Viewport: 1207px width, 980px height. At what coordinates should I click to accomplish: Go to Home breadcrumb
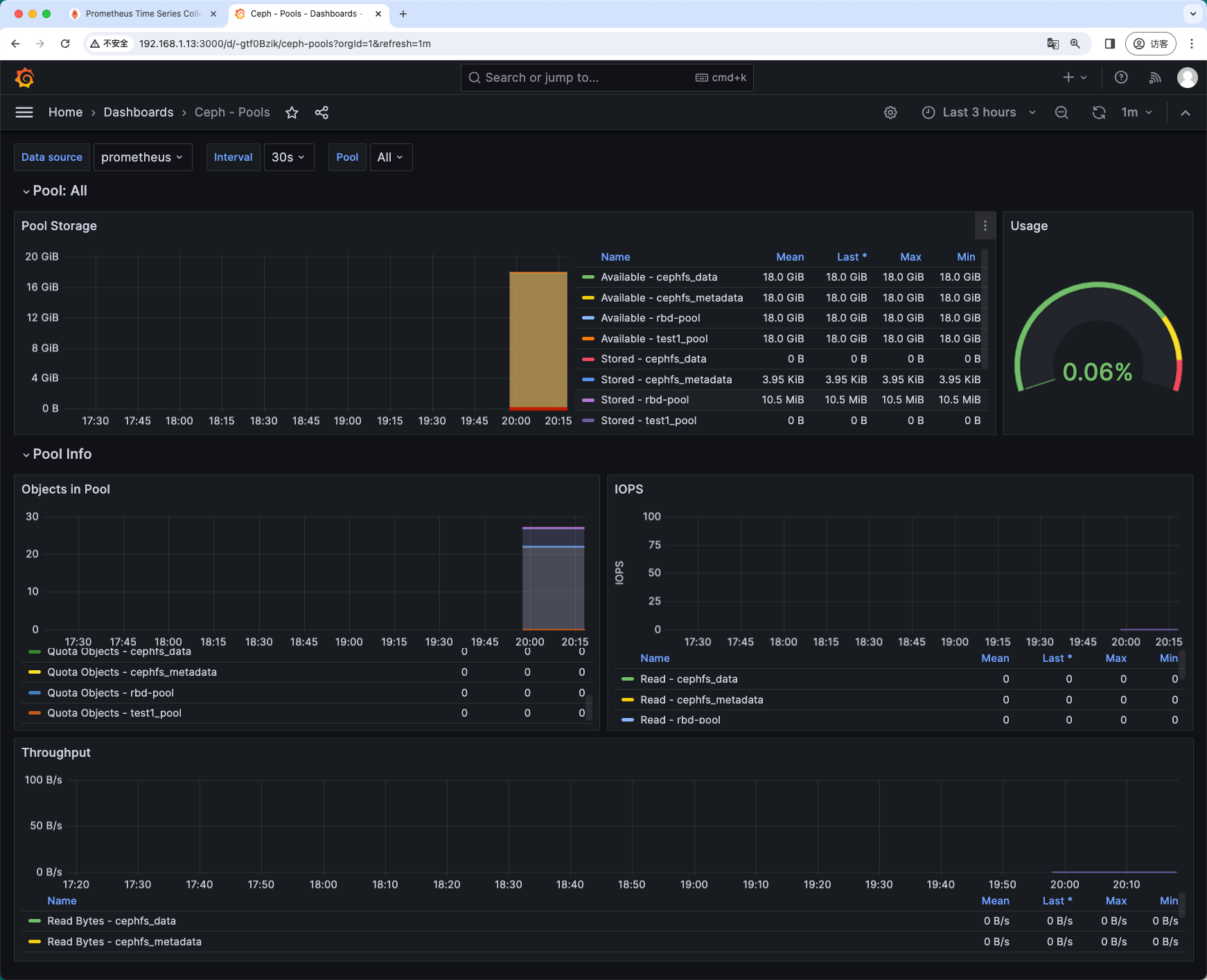coord(65,112)
